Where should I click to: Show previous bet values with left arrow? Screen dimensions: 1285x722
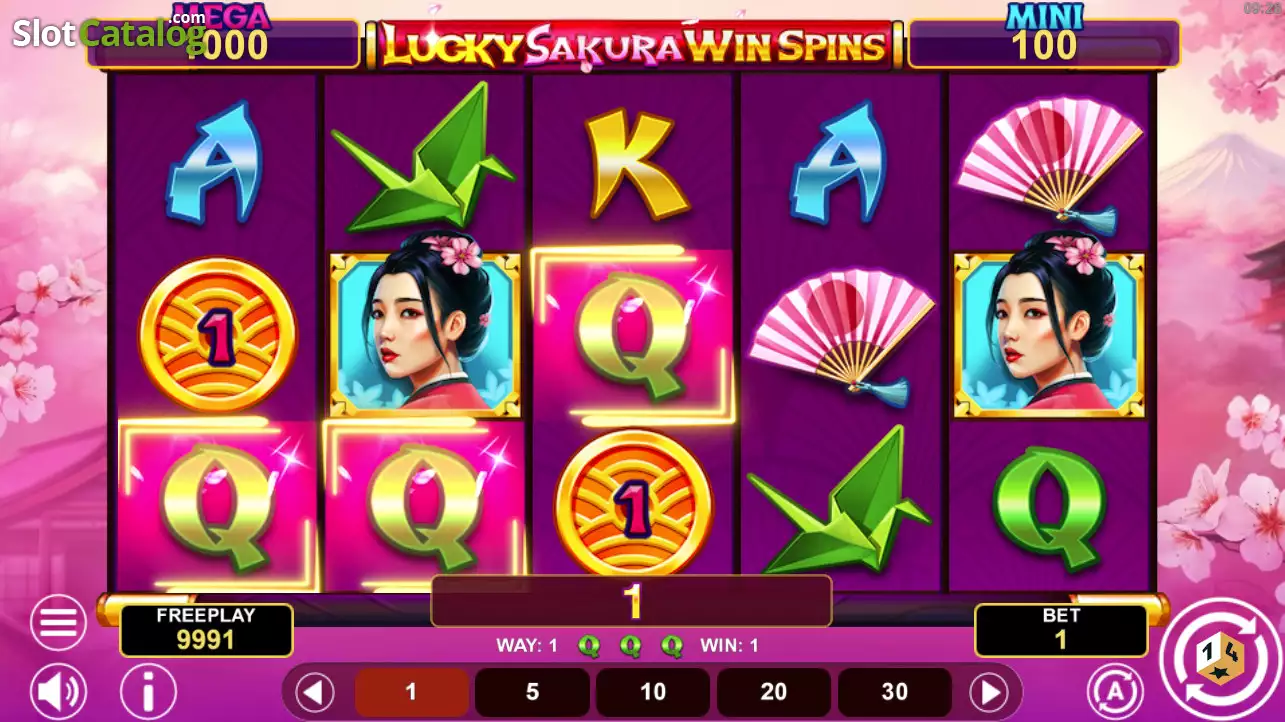click(316, 692)
